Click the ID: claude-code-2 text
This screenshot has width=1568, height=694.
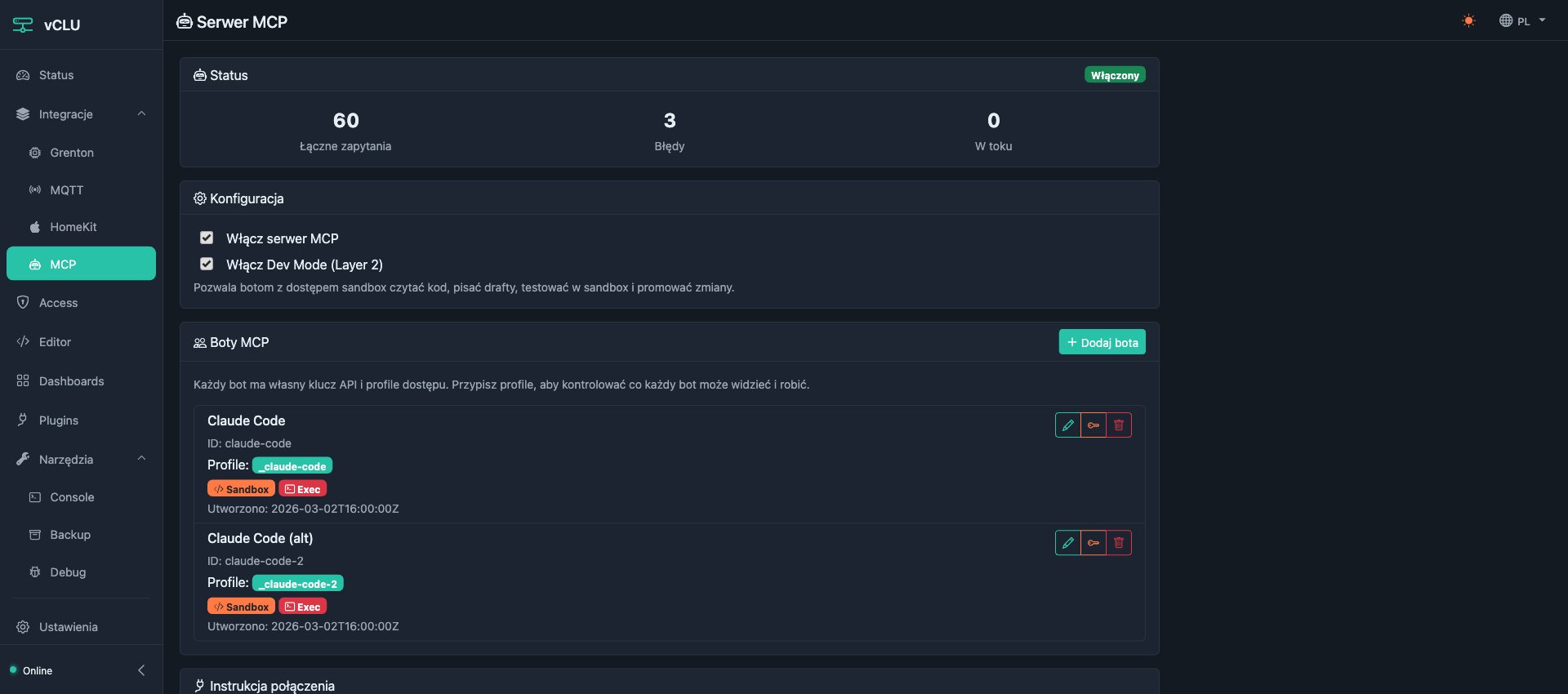[x=256, y=561]
